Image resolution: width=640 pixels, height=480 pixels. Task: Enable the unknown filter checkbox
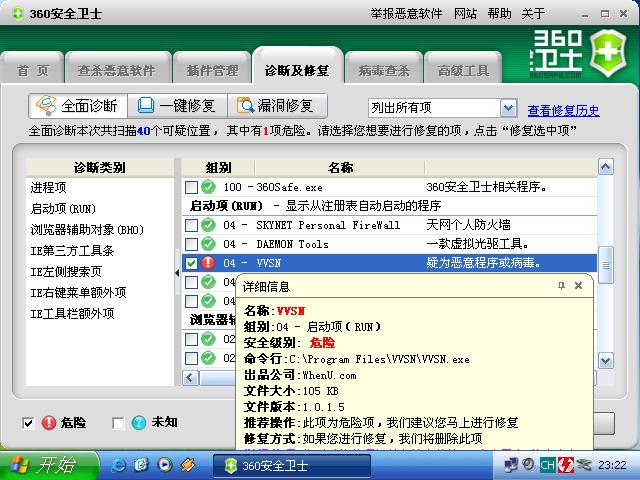pos(118,423)
